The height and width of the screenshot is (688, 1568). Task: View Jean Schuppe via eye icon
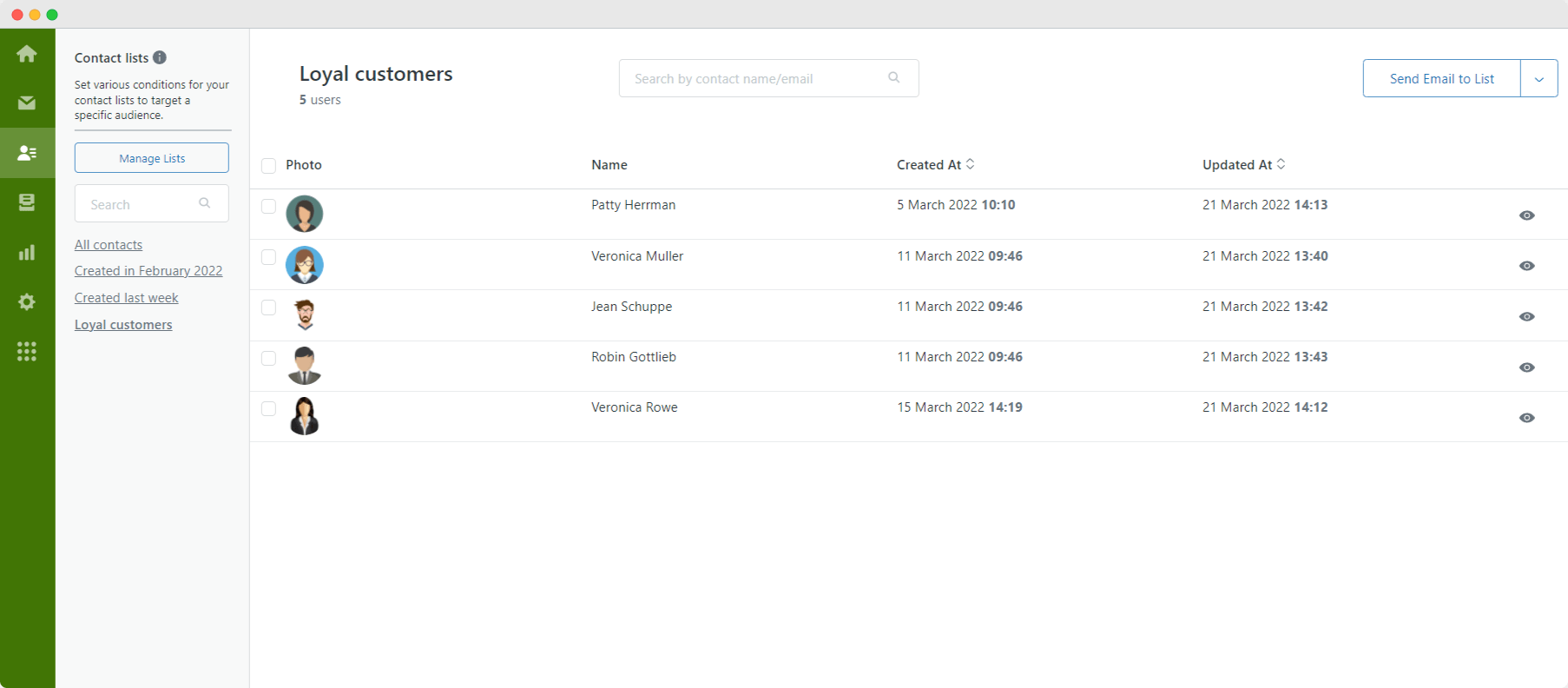pos(1527,316)
